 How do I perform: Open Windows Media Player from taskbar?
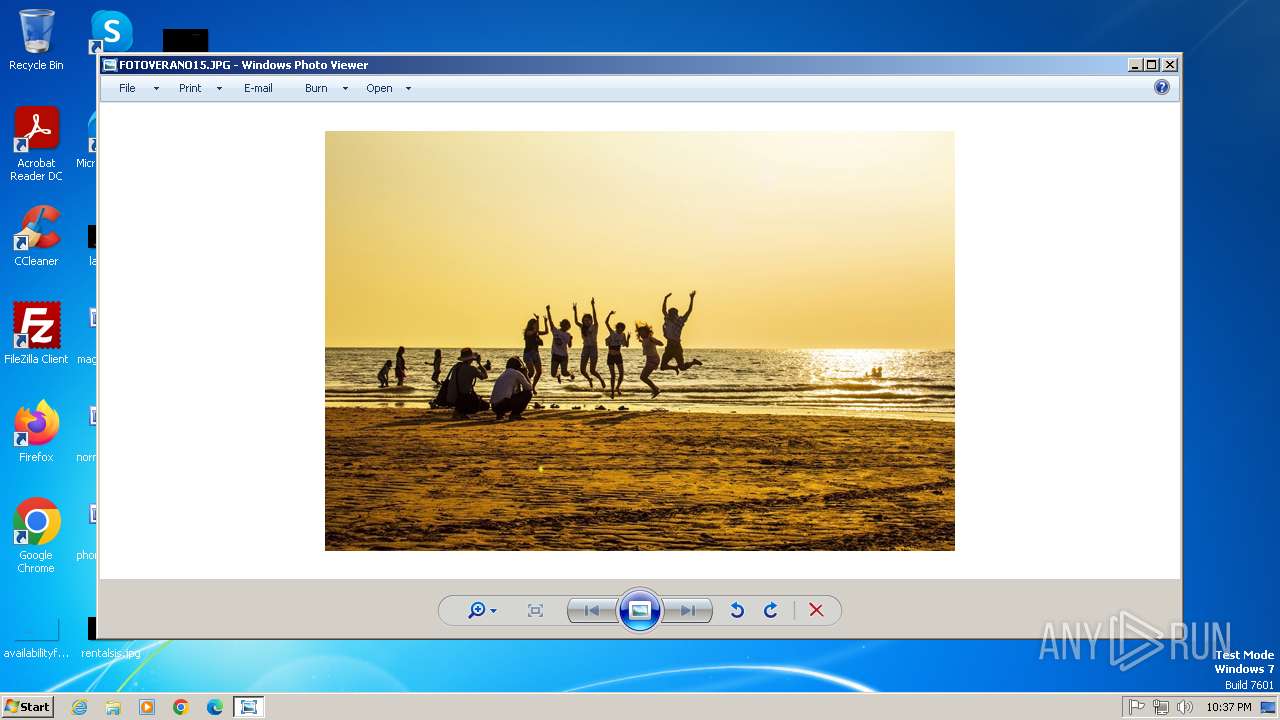point(147,707)
